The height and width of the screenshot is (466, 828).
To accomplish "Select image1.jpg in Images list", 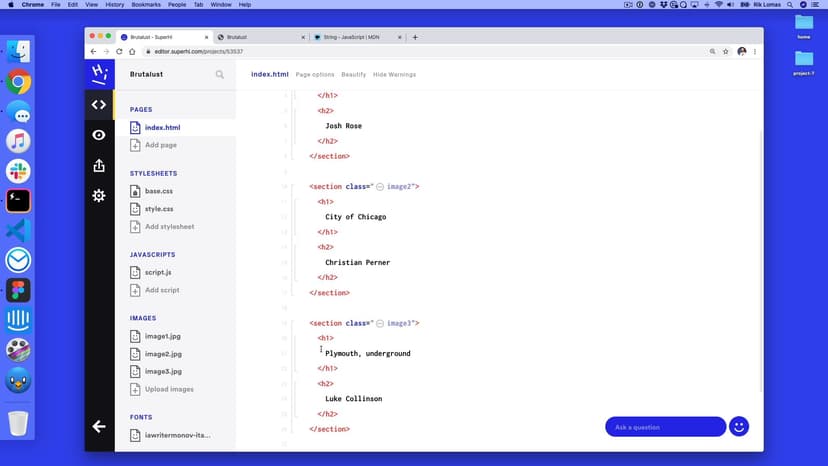I will (162, 336).
